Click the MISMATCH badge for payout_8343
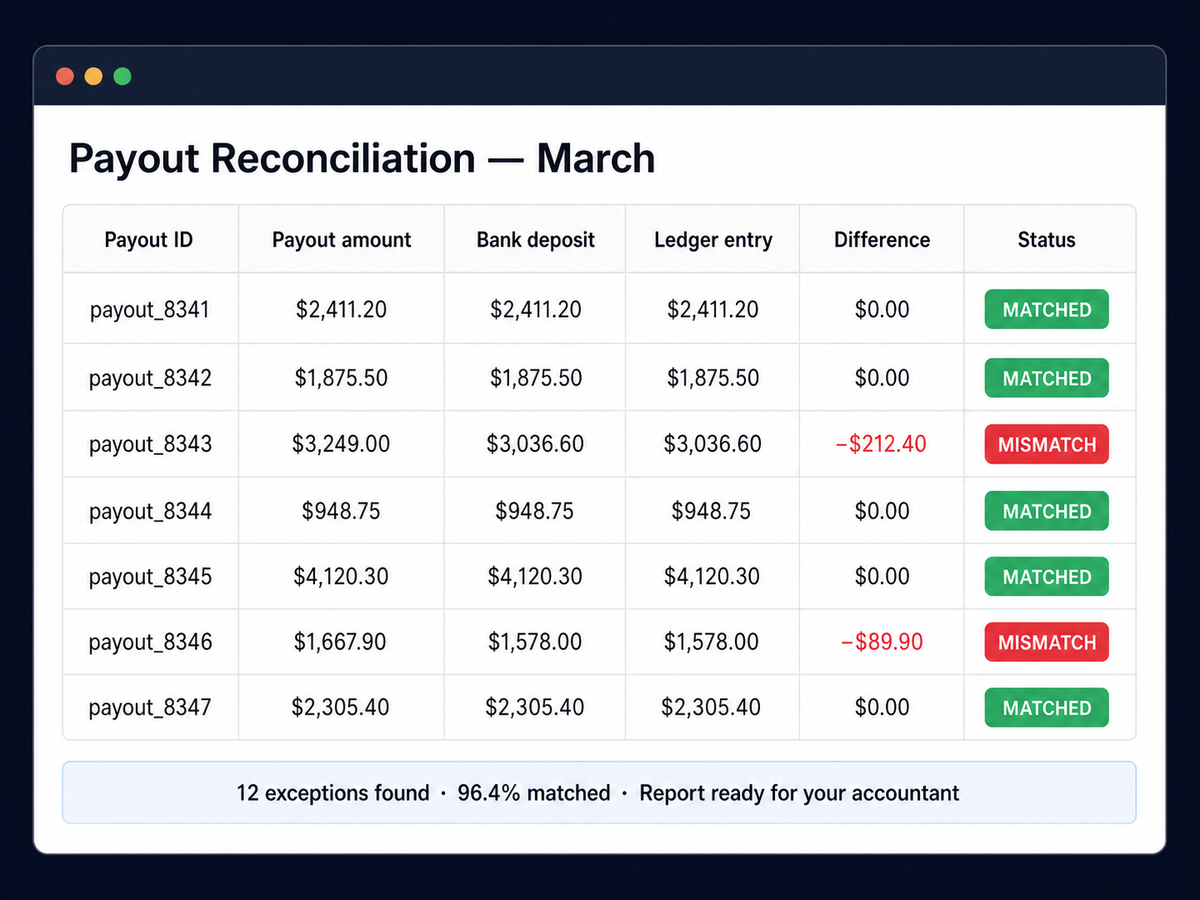The image size is (1200, 900). pos(1047,444)
